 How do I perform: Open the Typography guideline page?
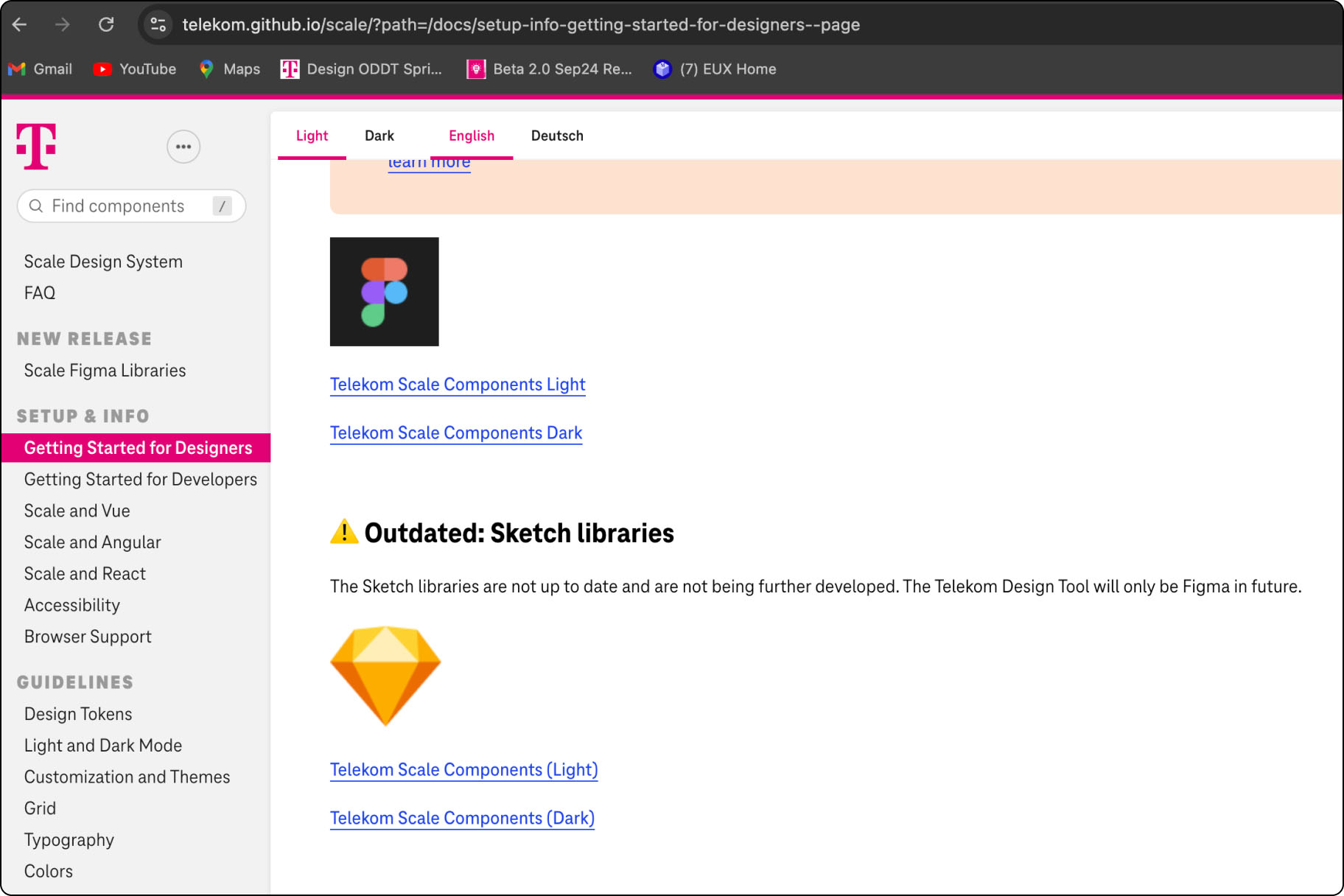point(69,840)
